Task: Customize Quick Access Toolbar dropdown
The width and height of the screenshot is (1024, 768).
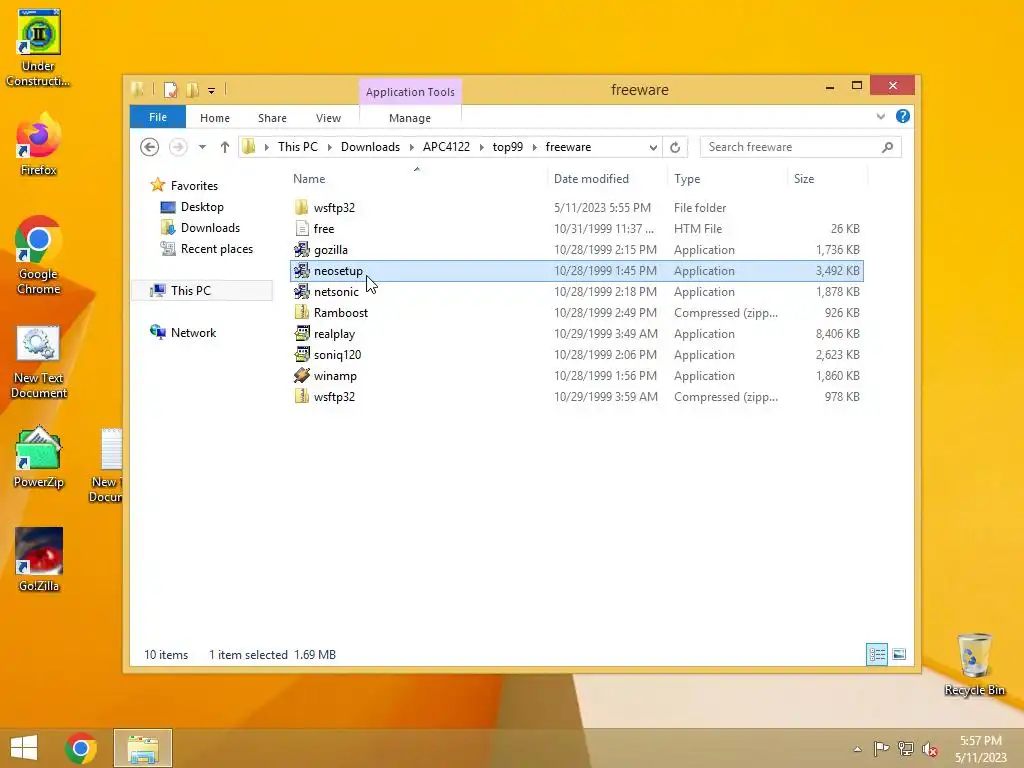Action: point(212,91)
